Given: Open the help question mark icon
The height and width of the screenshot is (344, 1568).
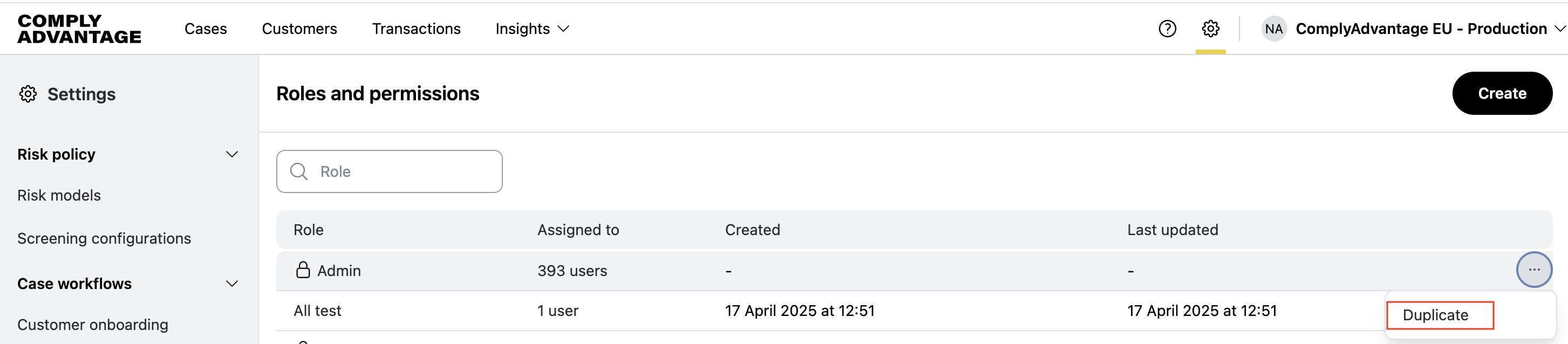Looking at the screenshot, I should tap(1167, 29).
